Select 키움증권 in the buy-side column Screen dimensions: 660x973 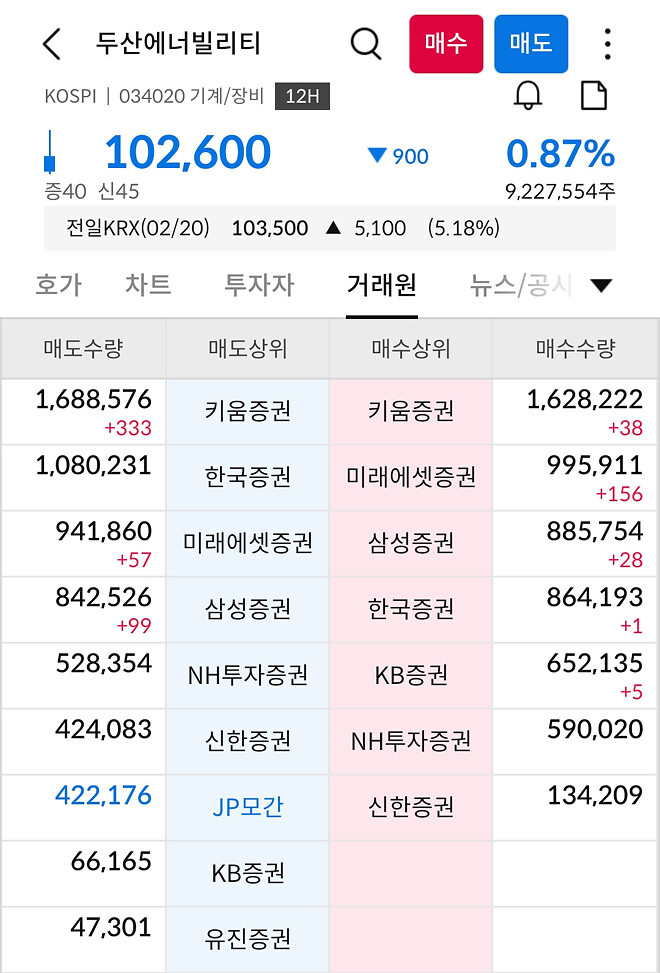[x=411, y=411]
